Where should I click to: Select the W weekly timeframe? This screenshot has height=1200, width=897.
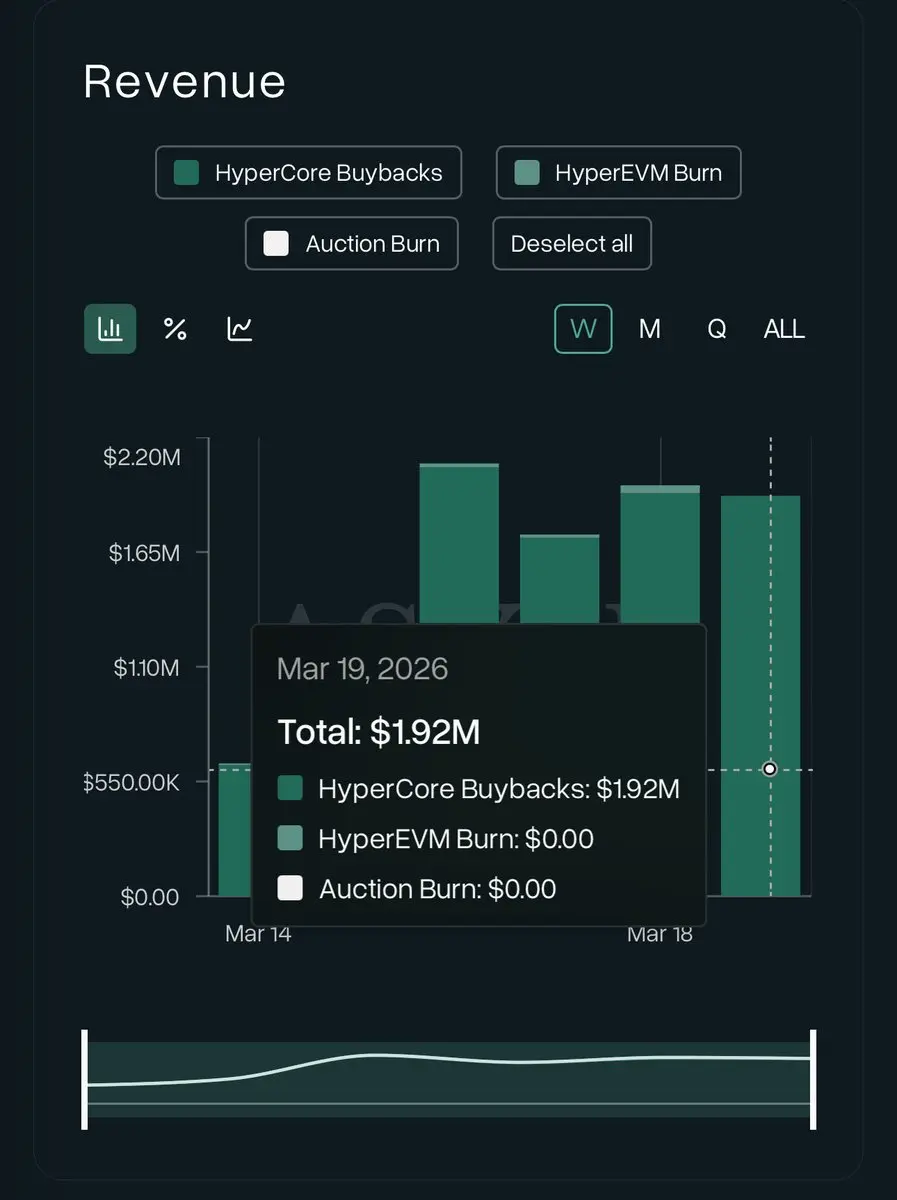[583, 329]
